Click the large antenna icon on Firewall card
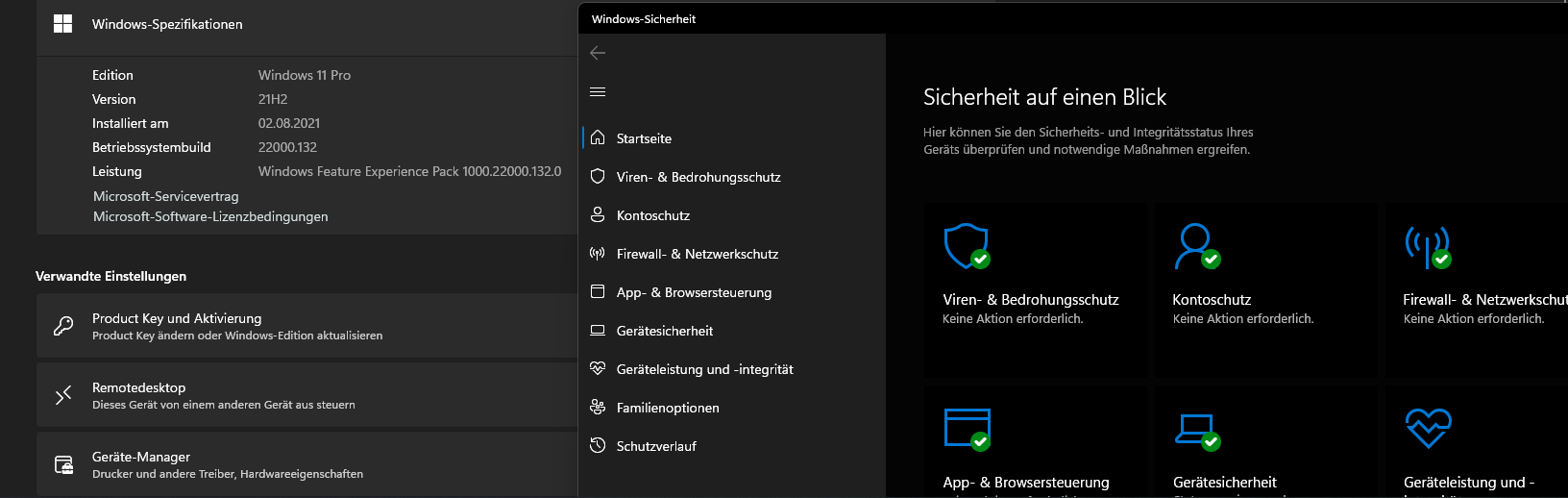 coord(1428,246)
